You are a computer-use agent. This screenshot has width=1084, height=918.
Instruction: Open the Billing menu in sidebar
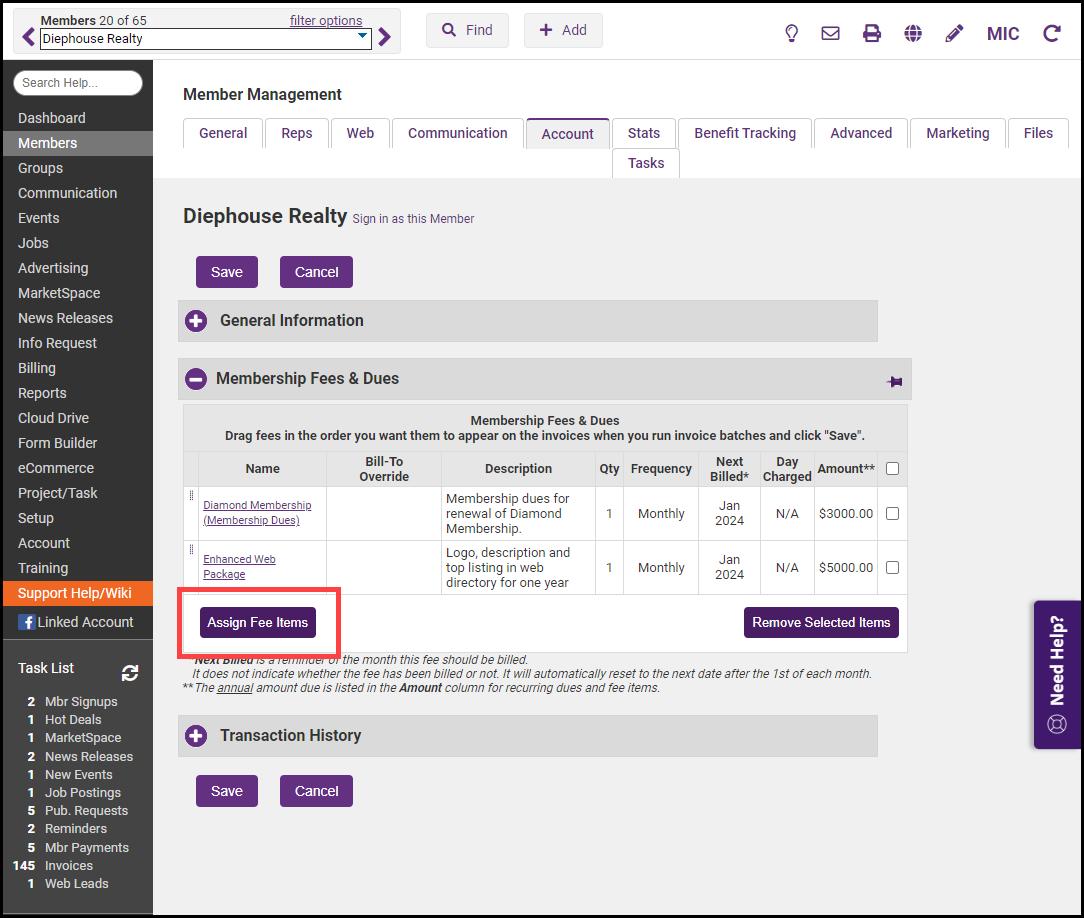pos(37,368)
